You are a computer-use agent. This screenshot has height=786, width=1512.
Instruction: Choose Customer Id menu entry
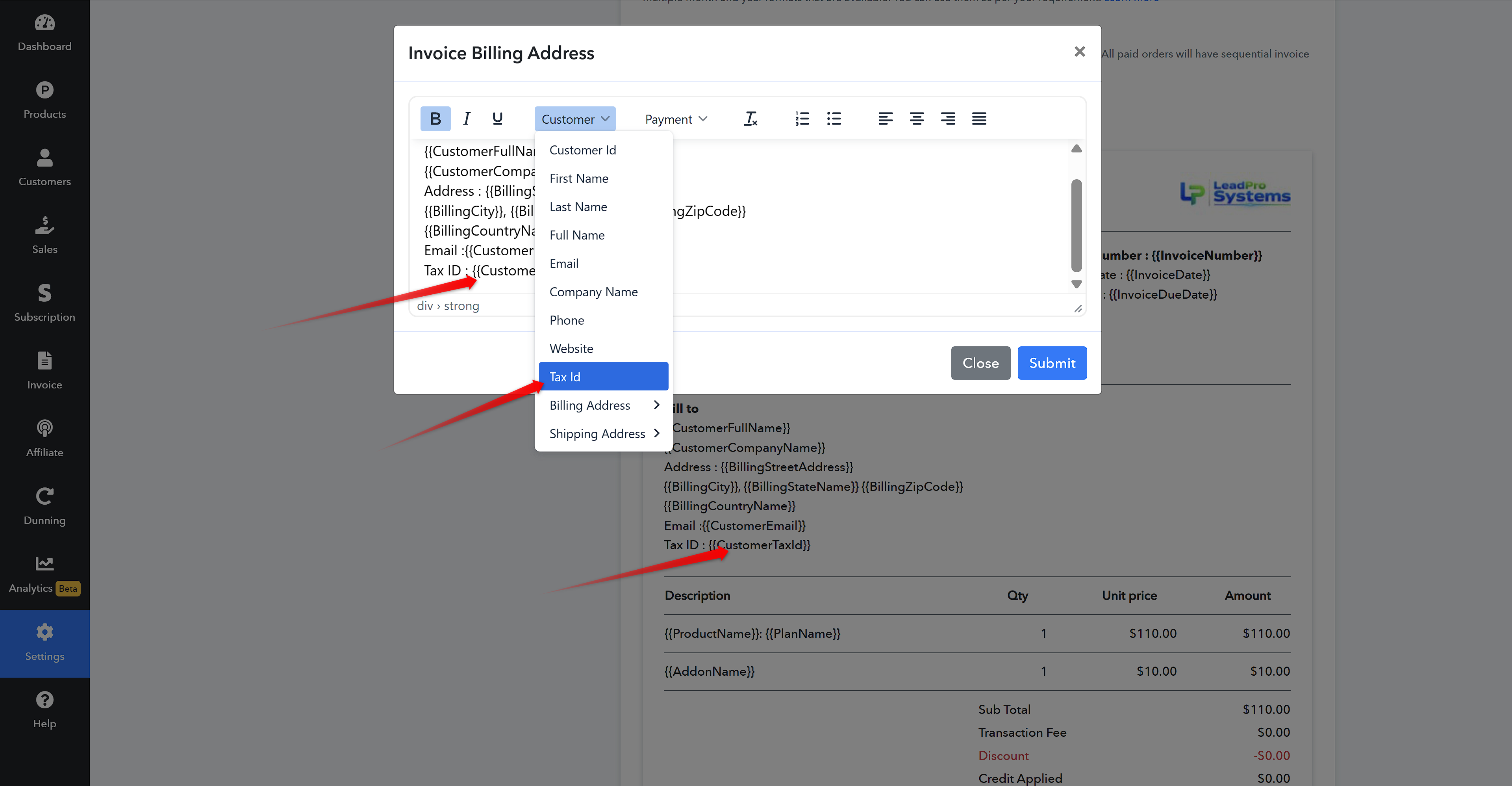603,150
